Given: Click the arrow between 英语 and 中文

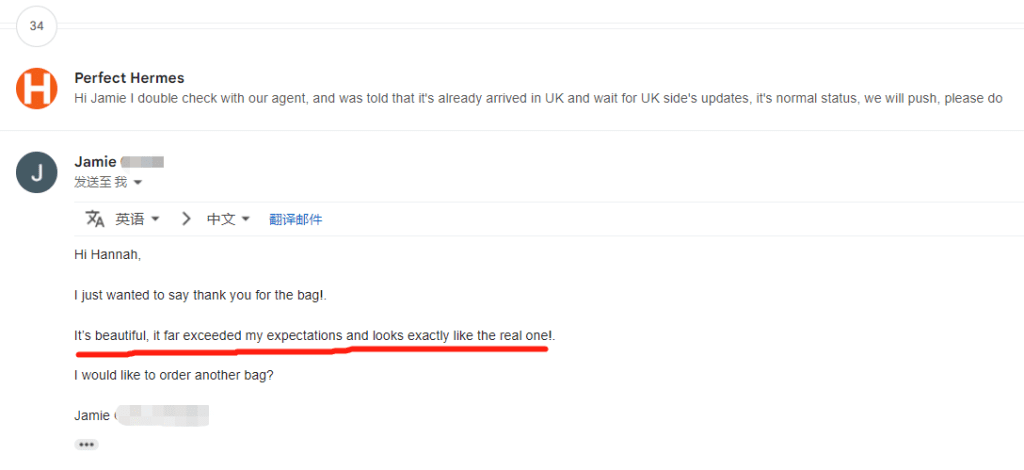Looking at the screenshot, I should click(186, 219).
